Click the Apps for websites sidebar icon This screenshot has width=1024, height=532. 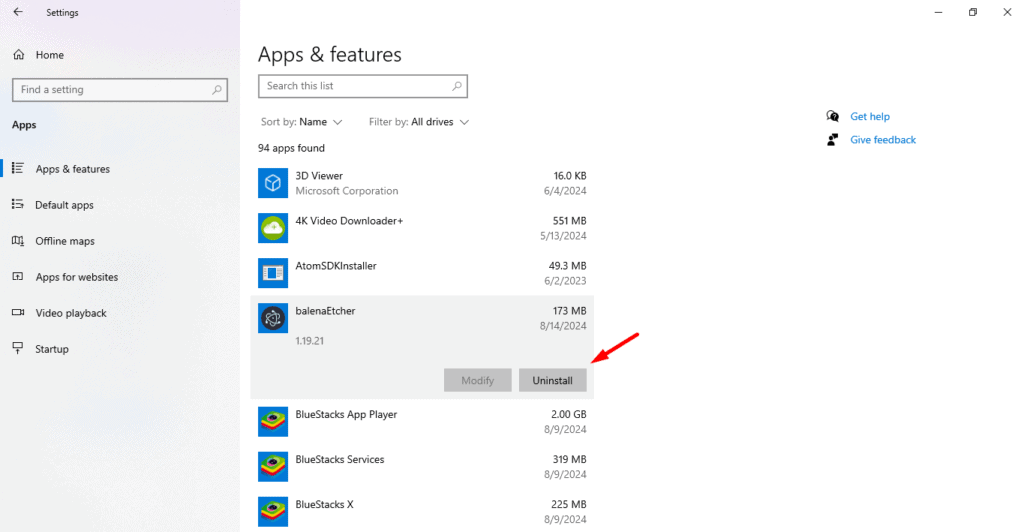(18, 277)
